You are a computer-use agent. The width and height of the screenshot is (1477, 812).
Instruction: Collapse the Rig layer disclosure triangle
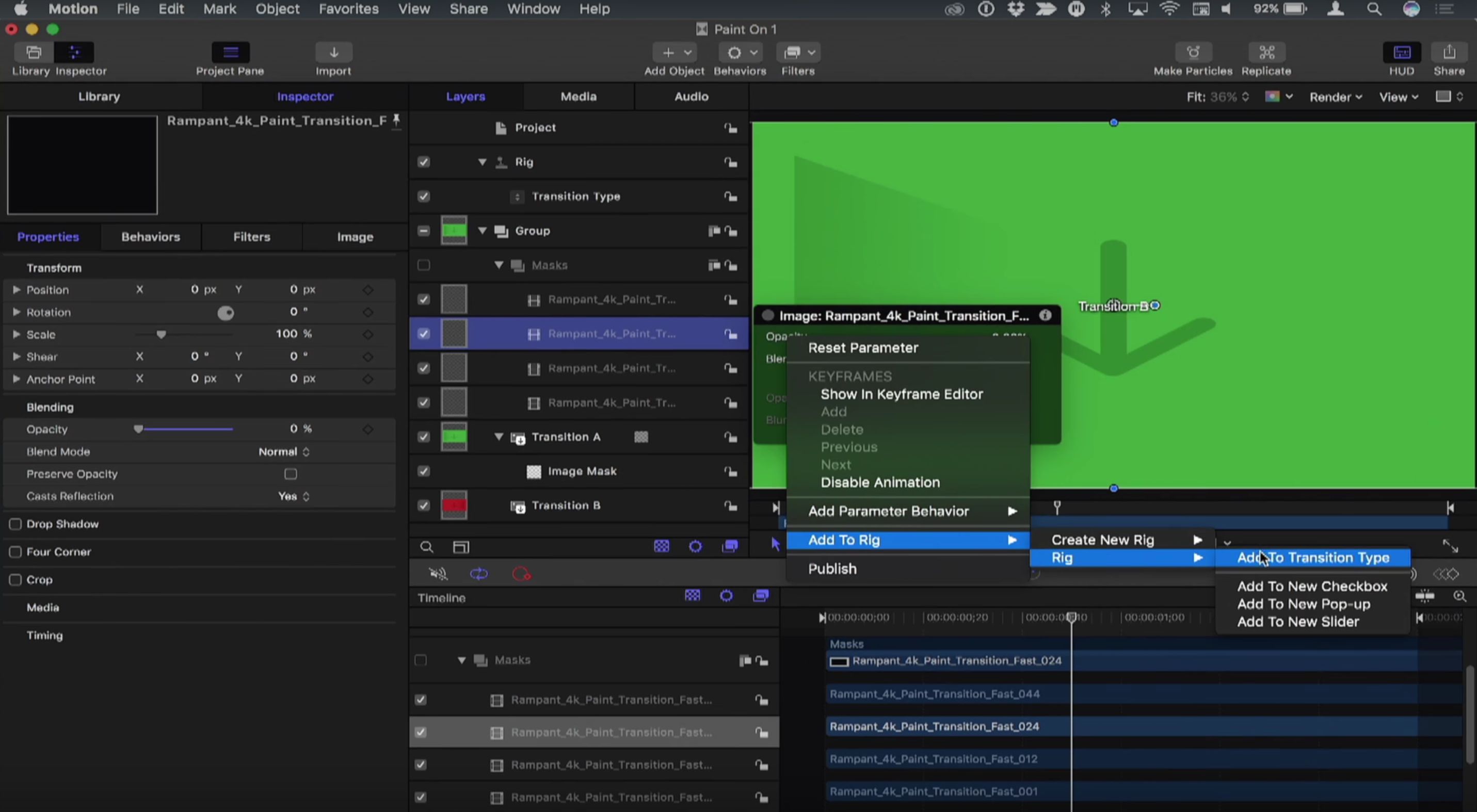coord(482,162)
